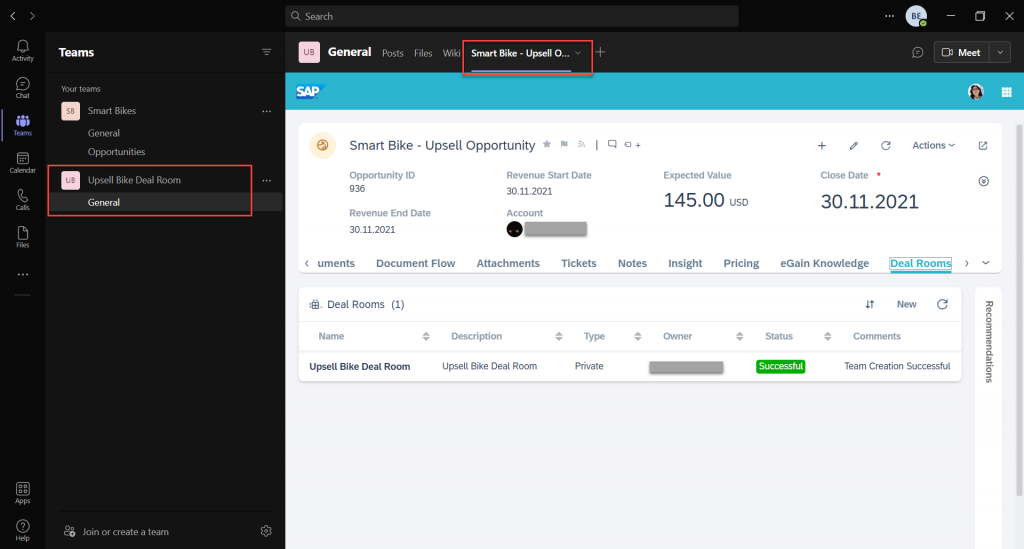Viewport: 1024px width, 549px height.
Task: Select Opportunities channel under Smart Bikes
Action: [116, 151]
